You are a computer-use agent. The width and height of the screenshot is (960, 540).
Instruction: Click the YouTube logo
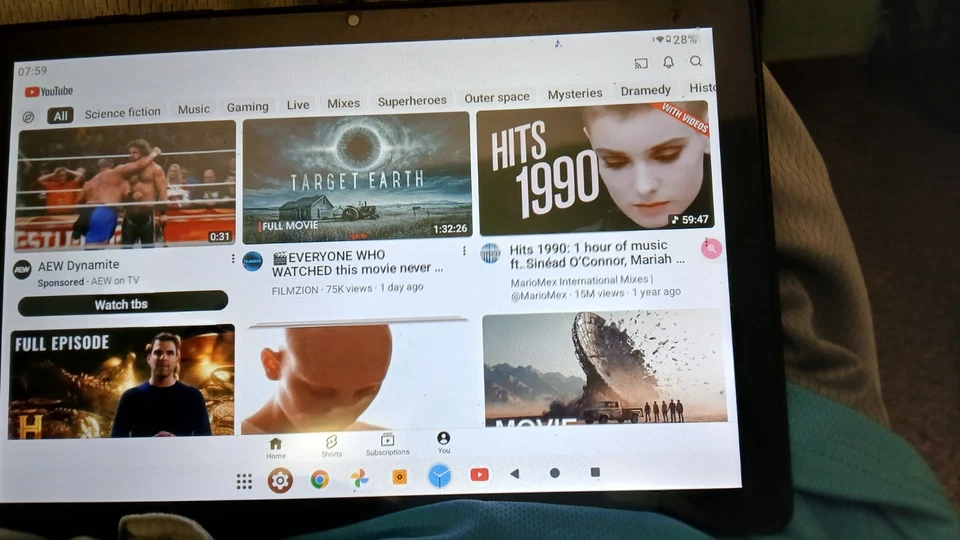[x=49, y=91]
